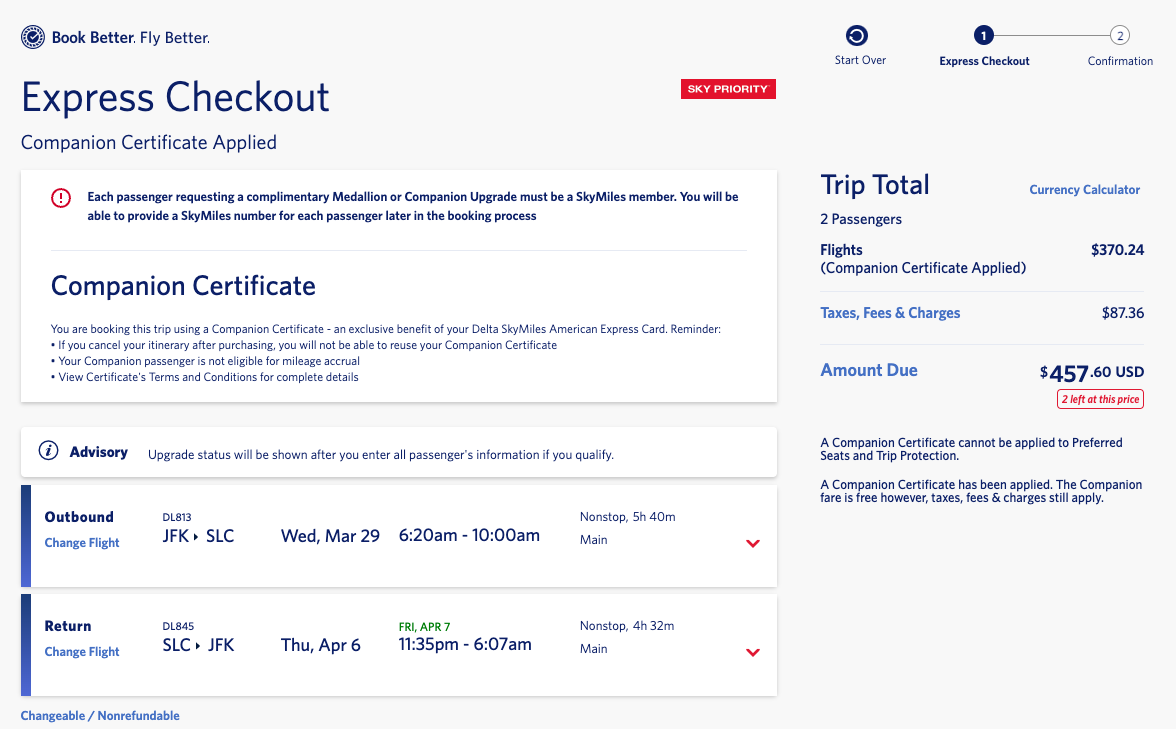Click the Amount Due total amount
Image resolution: width=1176 pixels, height=729 pixels.
point(1090,370)
